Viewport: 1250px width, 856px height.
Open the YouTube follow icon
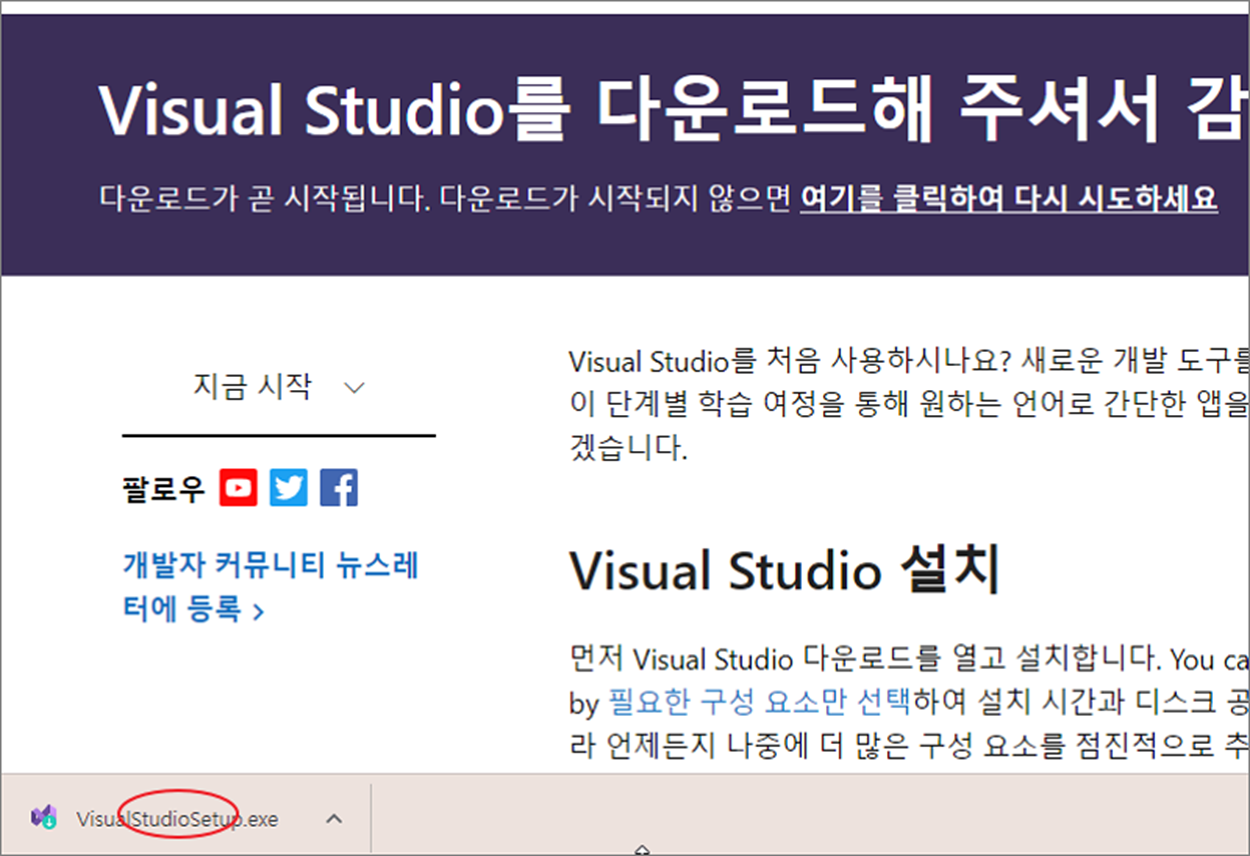(x=239, y=488)
